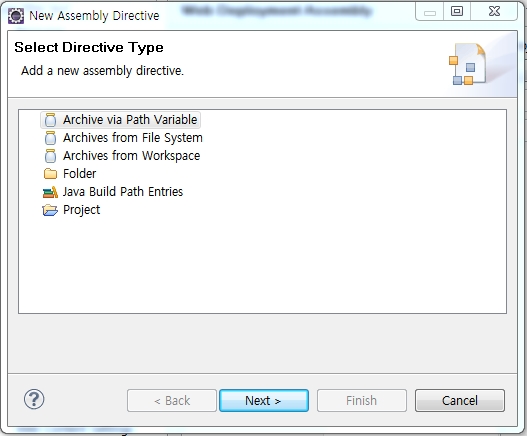Click the jar icon for Archive via Path Variable
Screen dimensions: 527x436
[x=50, y=120]
